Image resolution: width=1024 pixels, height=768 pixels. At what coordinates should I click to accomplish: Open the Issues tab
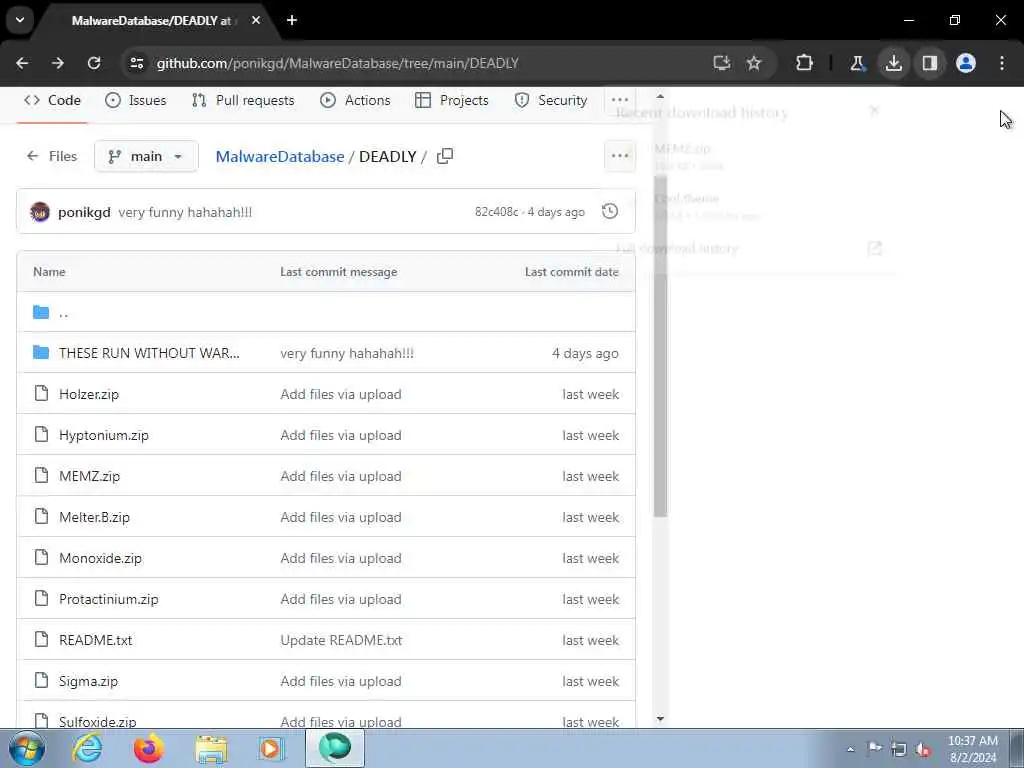136,101
